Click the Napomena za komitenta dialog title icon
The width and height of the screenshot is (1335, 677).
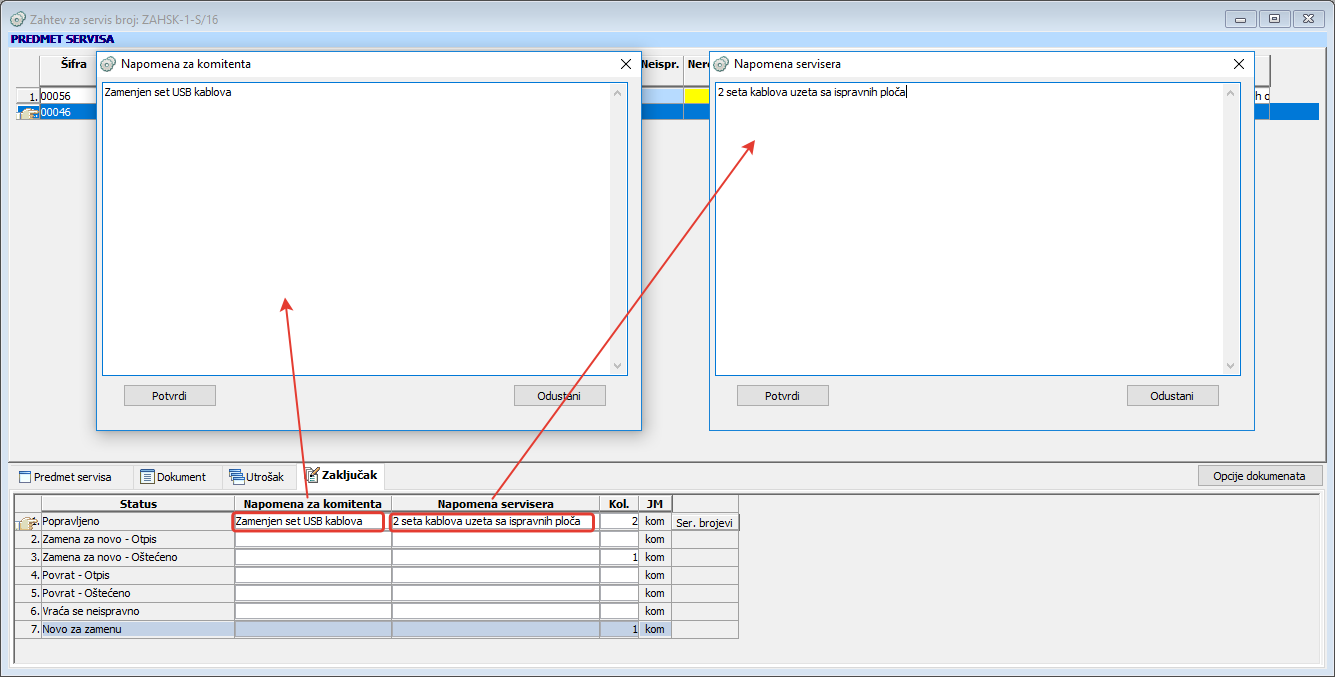[x=108, y=64]
